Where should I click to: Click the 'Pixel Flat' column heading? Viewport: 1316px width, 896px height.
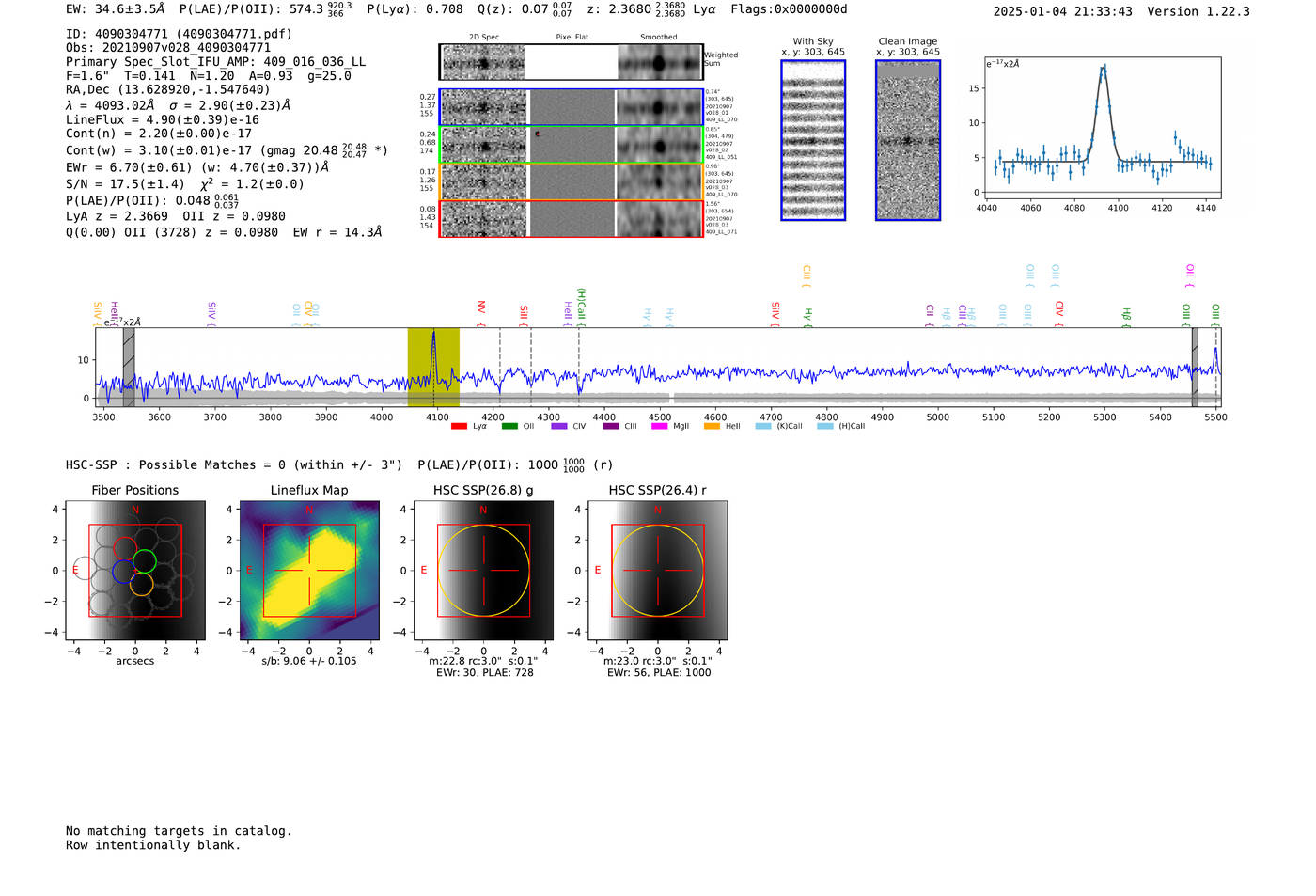coord(572,38)
